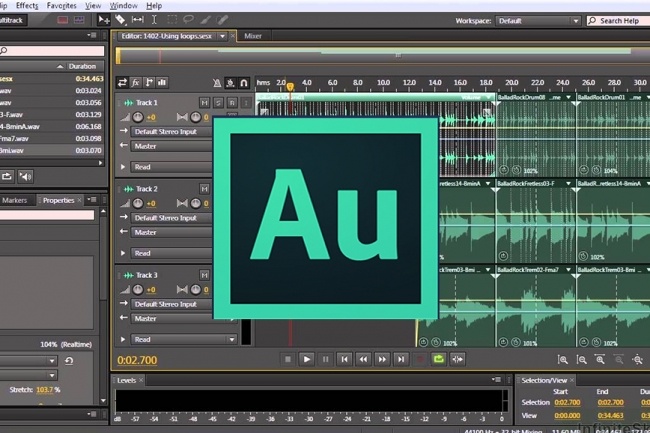Adjust Track 1 volume knob
This screenshot has width=650, height=433.
[138, 117]
